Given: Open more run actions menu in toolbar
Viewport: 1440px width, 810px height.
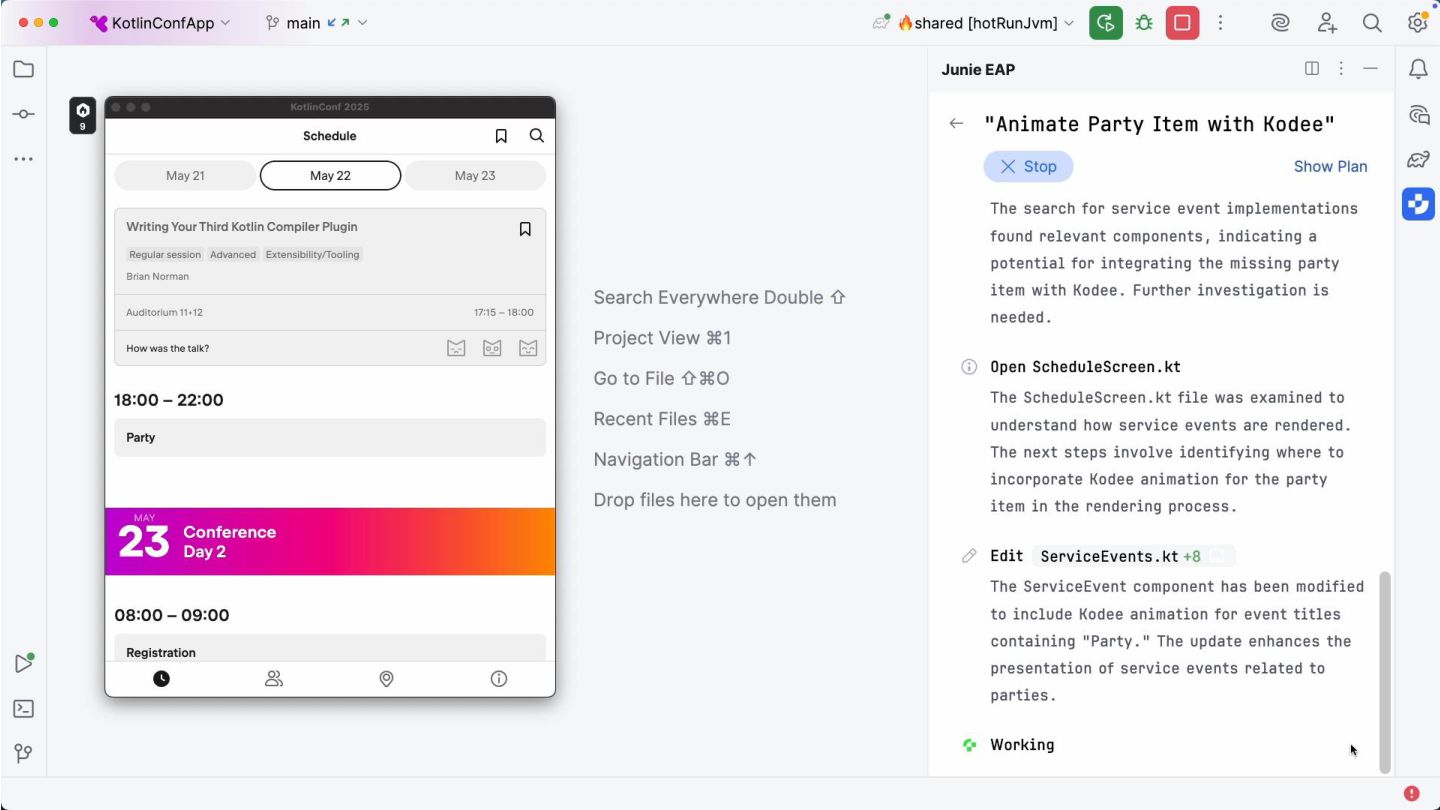Looking at the screenshot, I should click(x=1220, y=23).
